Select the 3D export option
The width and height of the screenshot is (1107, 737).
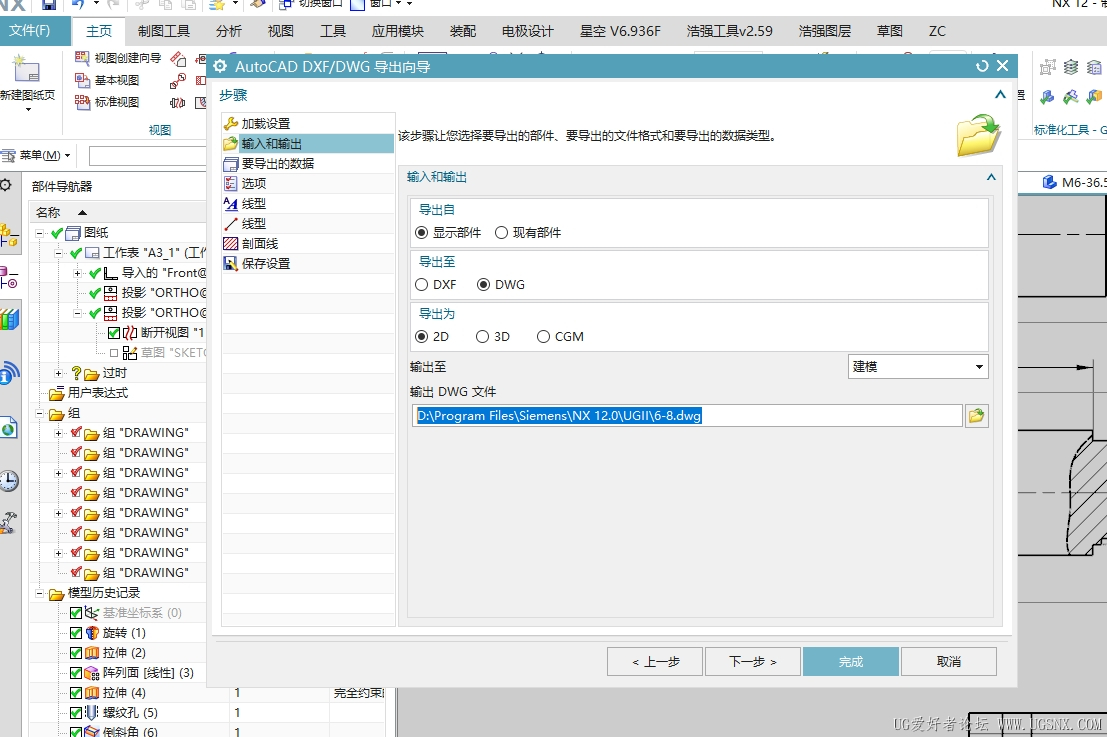point(482,337)
